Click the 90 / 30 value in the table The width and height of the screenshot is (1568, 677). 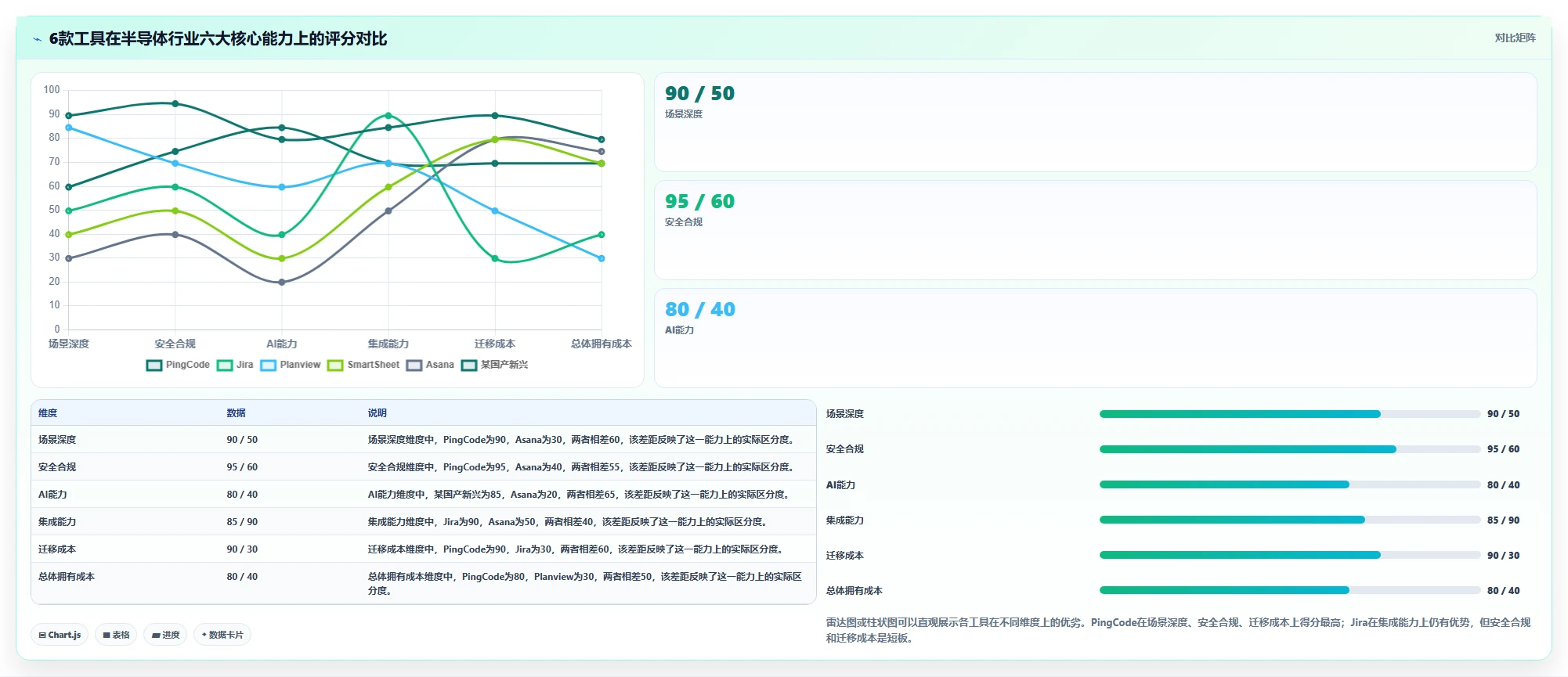click(242, 549)
